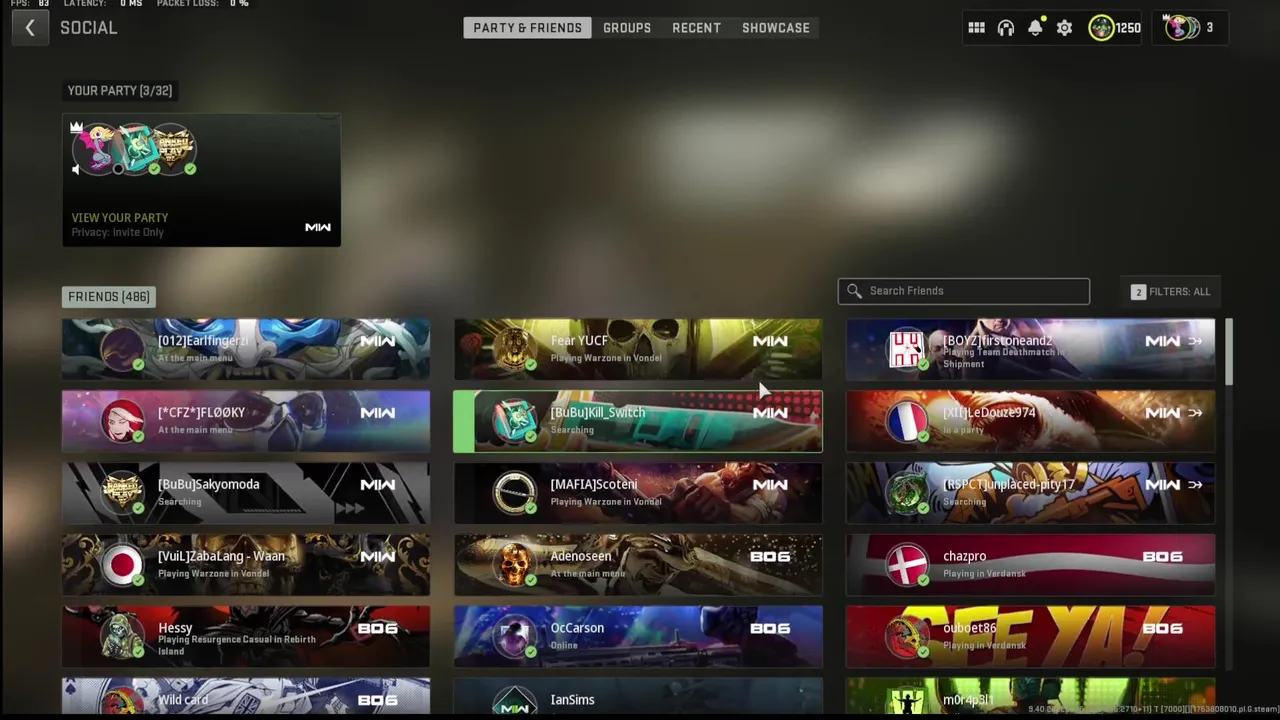Open m0r4p3l1's friend card

click(1031, 696)
